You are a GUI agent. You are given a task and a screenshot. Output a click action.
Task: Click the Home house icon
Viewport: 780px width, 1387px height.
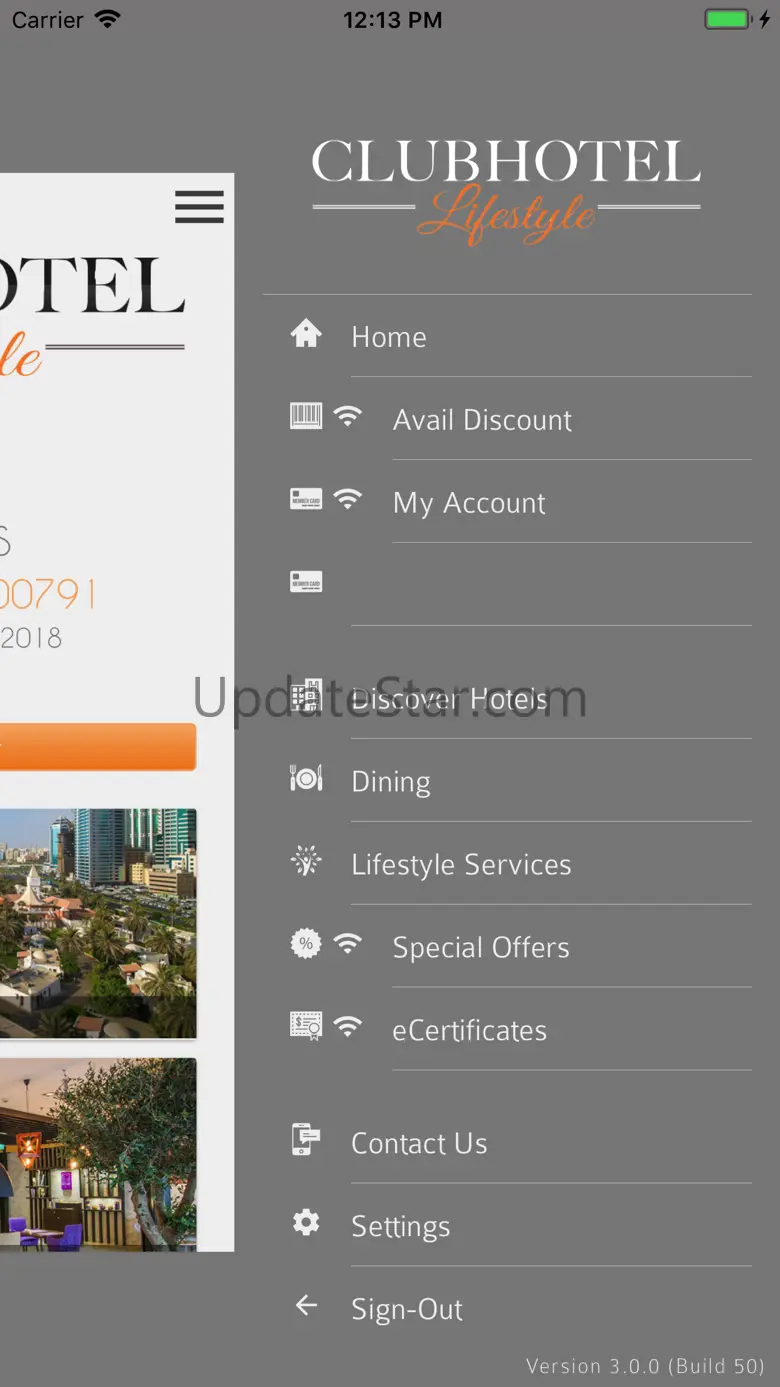306,333
